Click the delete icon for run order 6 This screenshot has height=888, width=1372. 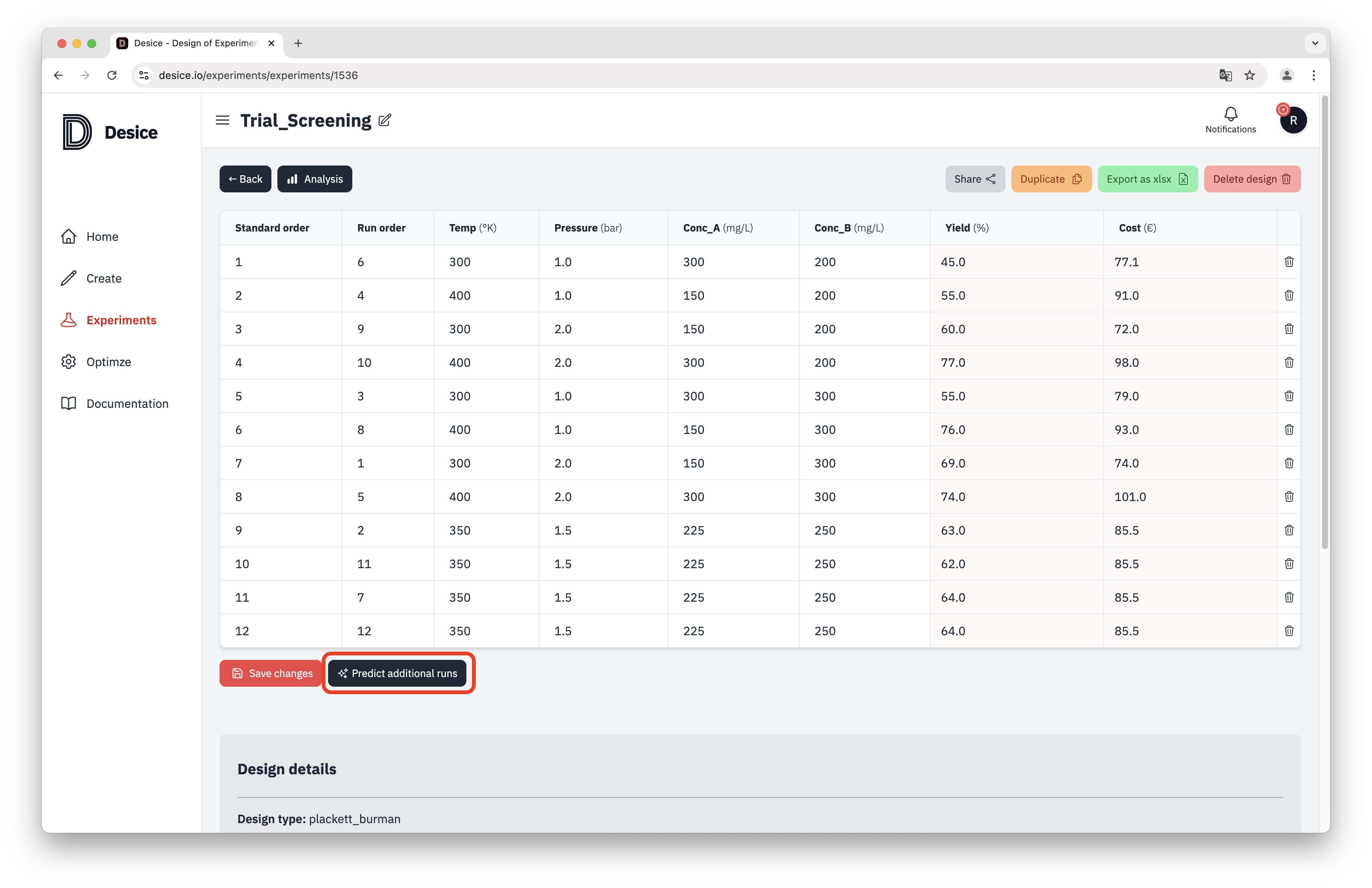tap(1289, 261)
